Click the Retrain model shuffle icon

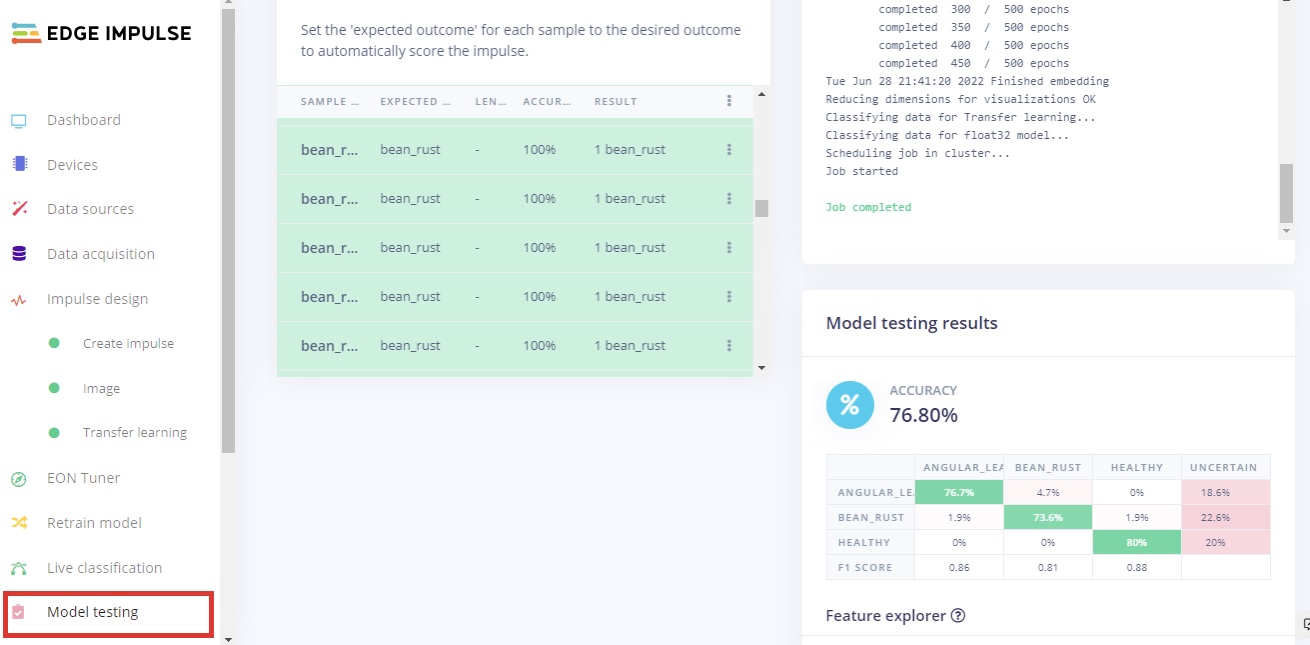[19, 523]
